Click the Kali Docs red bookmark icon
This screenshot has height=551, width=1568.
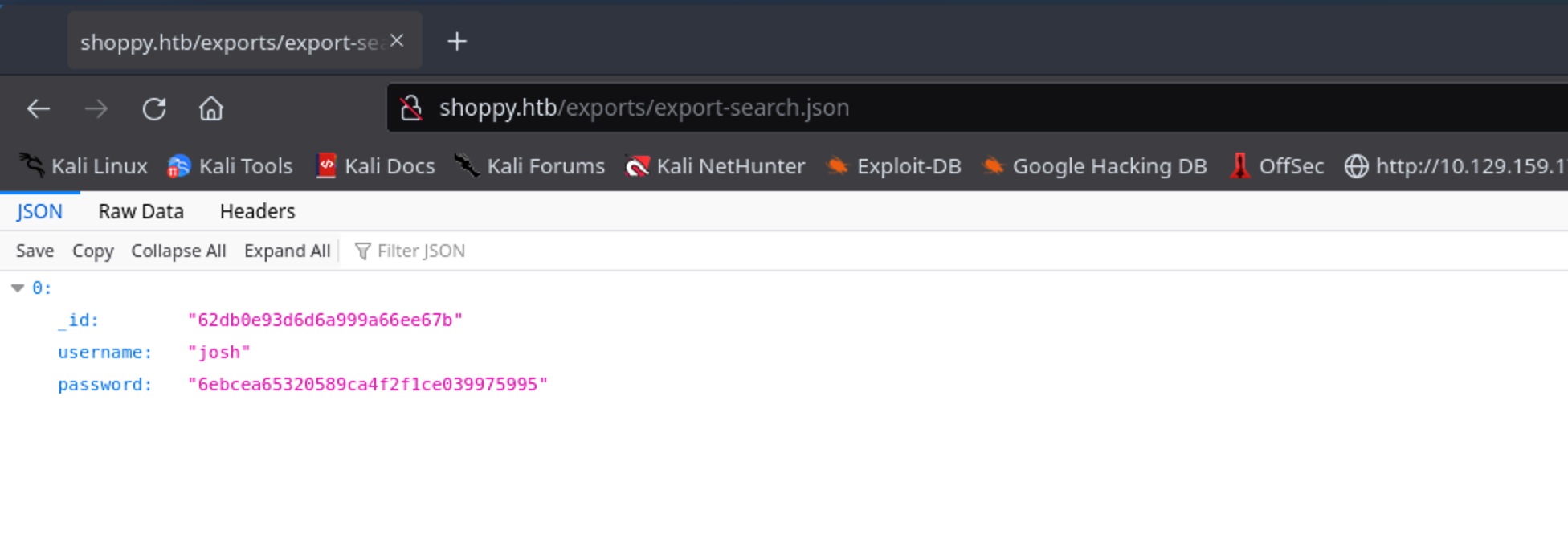pos(326,165)
